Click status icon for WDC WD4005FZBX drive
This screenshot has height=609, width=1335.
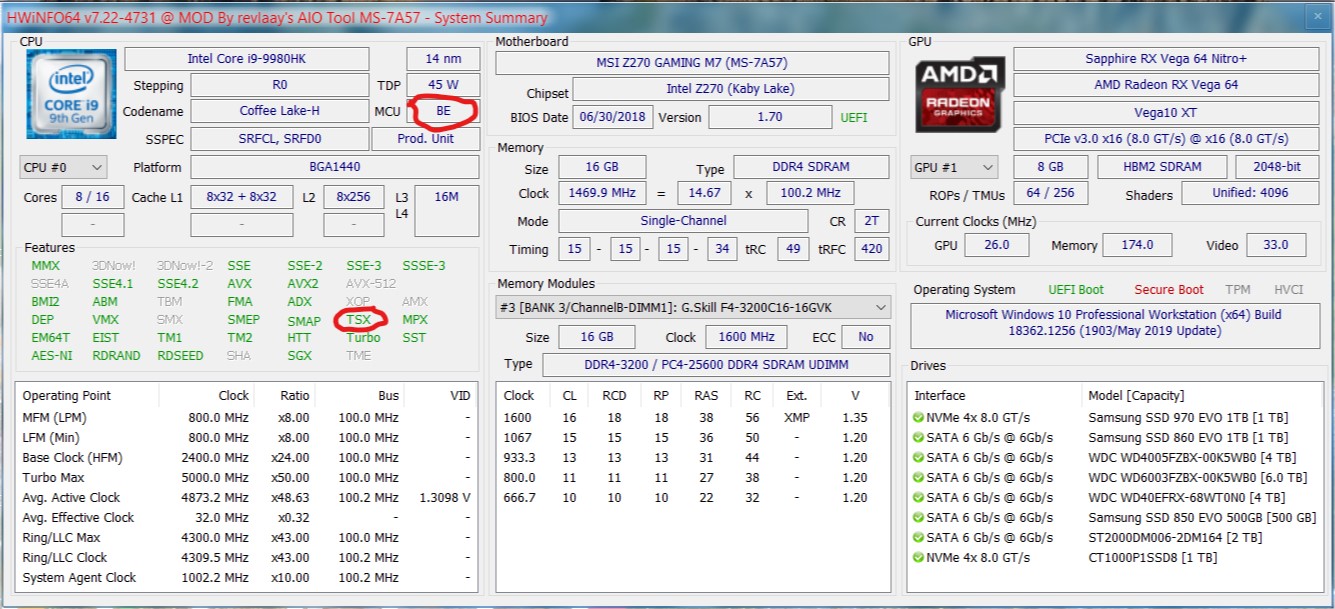(918, 457)
